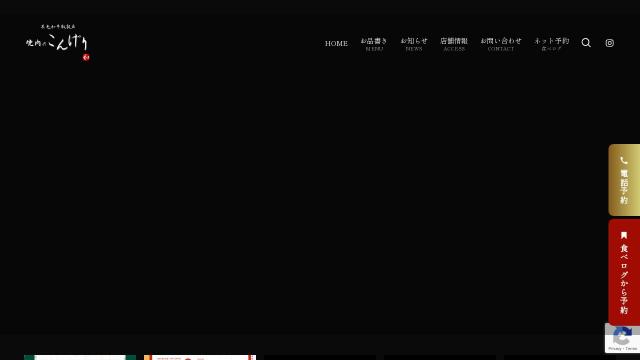This screenshot has width=640, height=360.
Task: Click the 焼肉のこんげり logo
Action: (x=58, y=42)
